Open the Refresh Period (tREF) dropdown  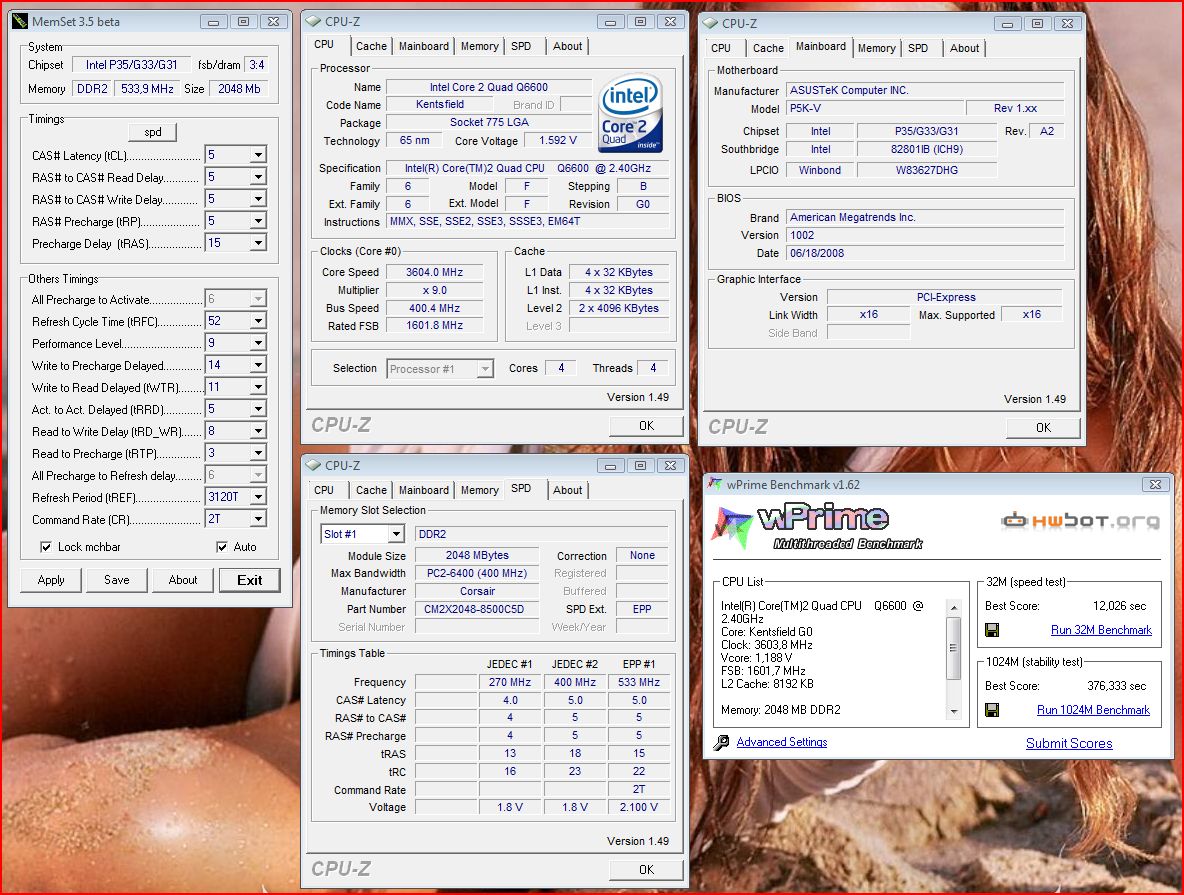coord(257,496)
